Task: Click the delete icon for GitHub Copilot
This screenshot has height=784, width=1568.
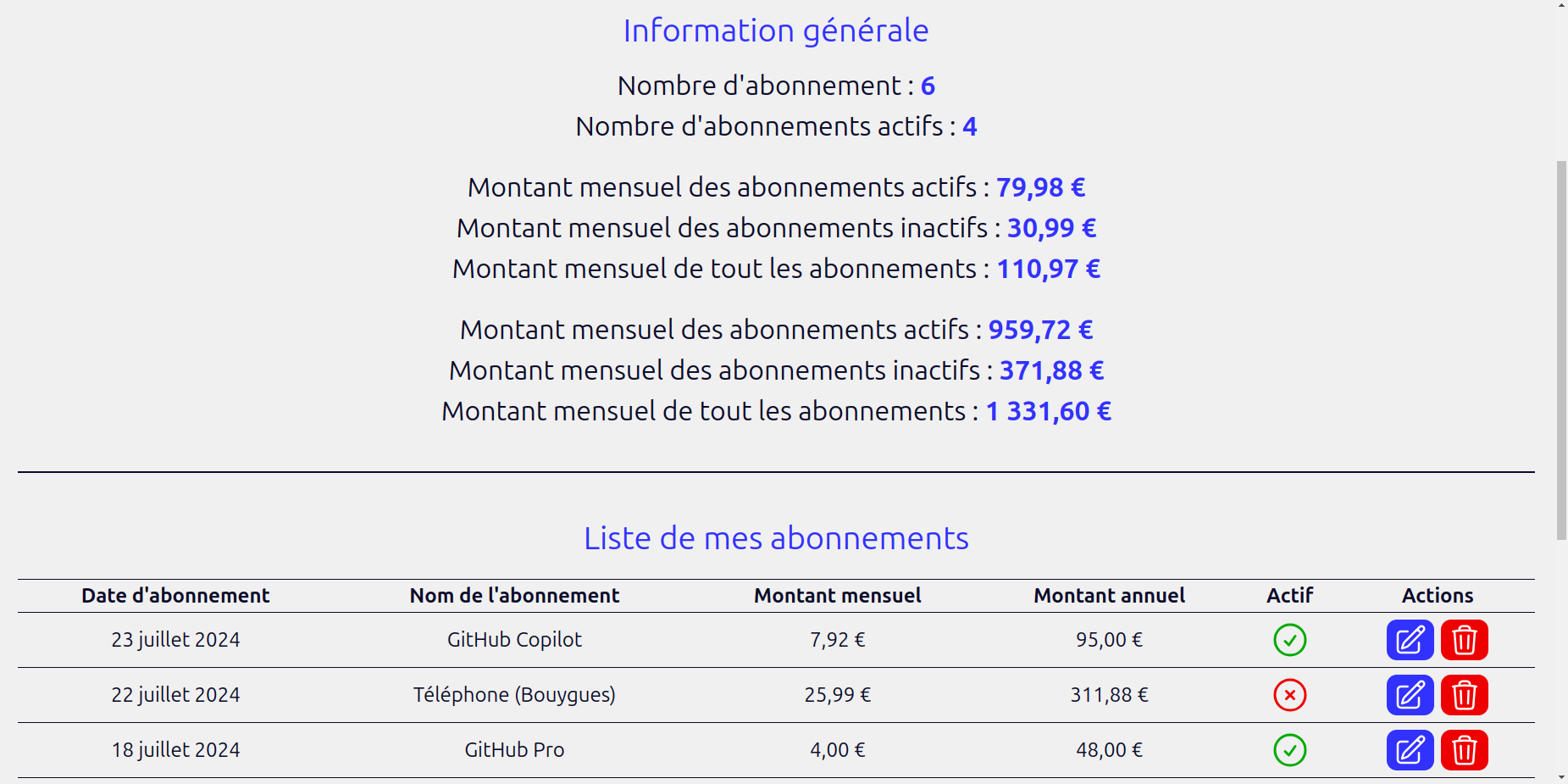Action: tap(1465, 640)
